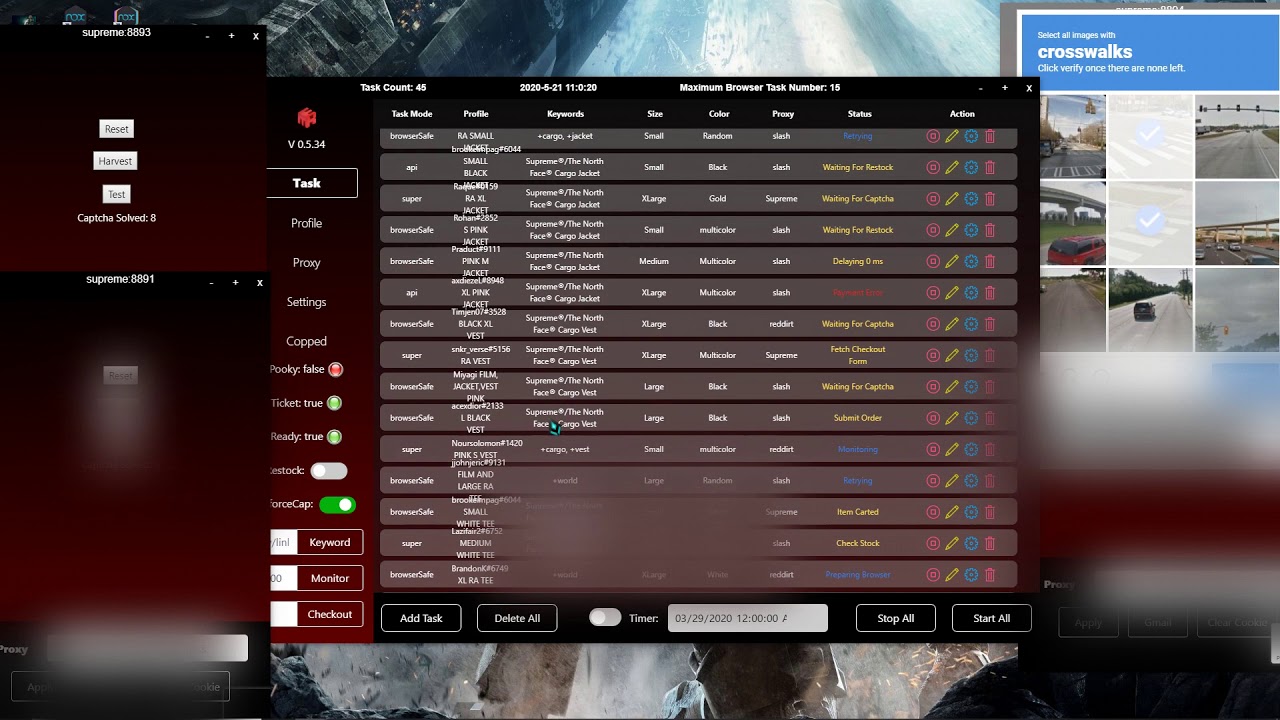Click Harvest in supreme:8893 harvester window

click(x=115, y=161)
